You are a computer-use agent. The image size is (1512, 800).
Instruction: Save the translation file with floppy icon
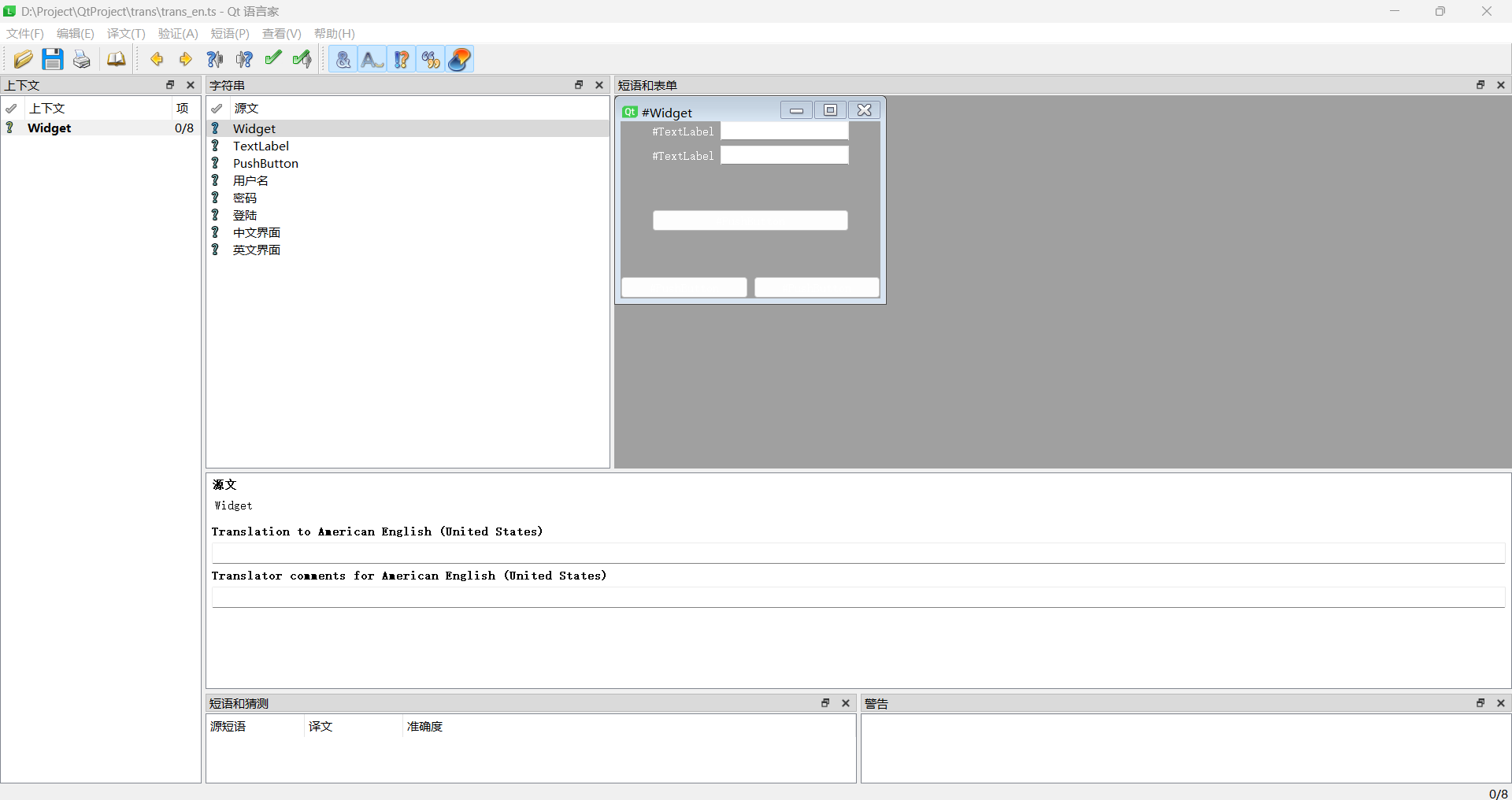tap(52, 59)
